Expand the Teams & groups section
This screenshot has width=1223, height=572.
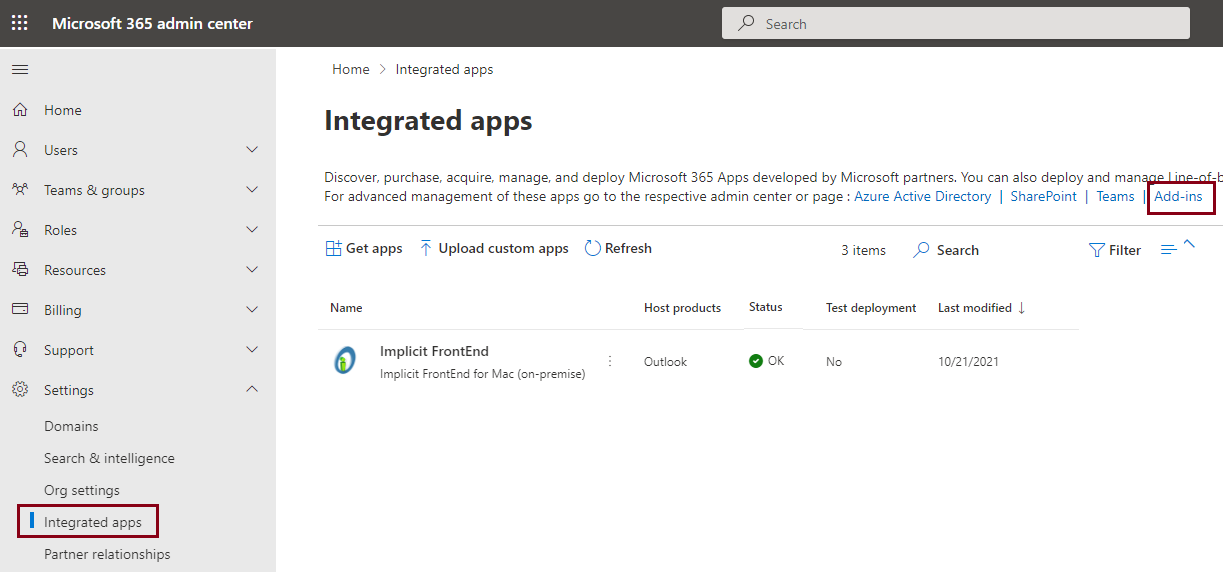[252, 190]
